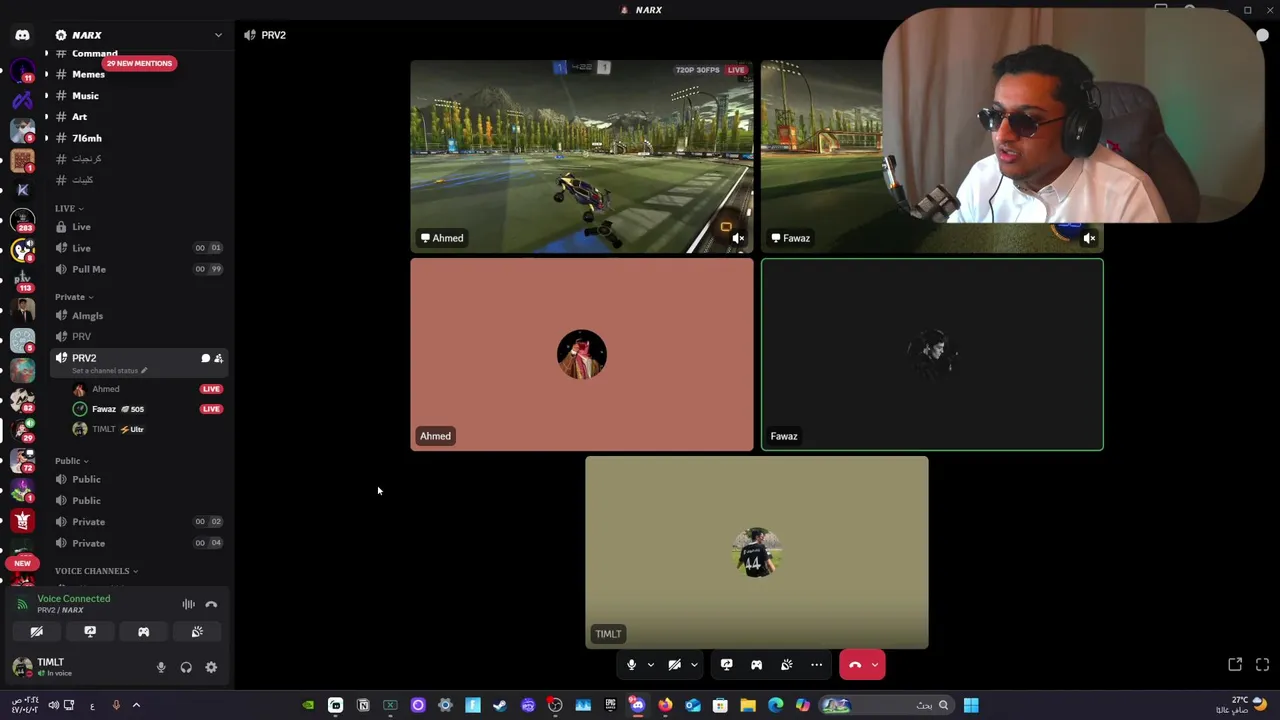1280x720 pixels.
Task: Join the PRV voice channel
Action: (x=138, y=337)
